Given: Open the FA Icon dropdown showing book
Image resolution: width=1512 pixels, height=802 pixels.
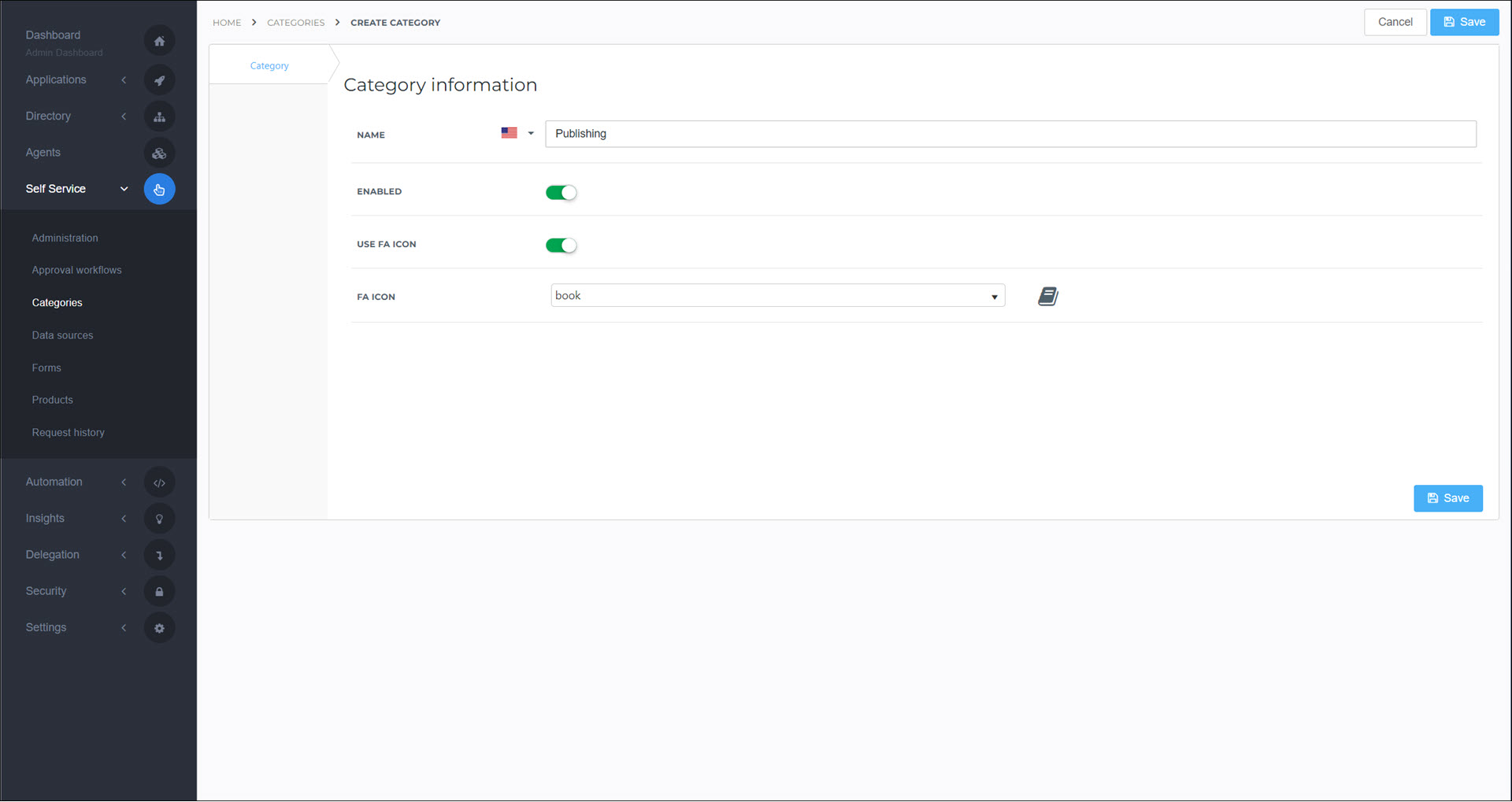Looking at the screenshot, I should pyautogui.click(x=776, y=296).
